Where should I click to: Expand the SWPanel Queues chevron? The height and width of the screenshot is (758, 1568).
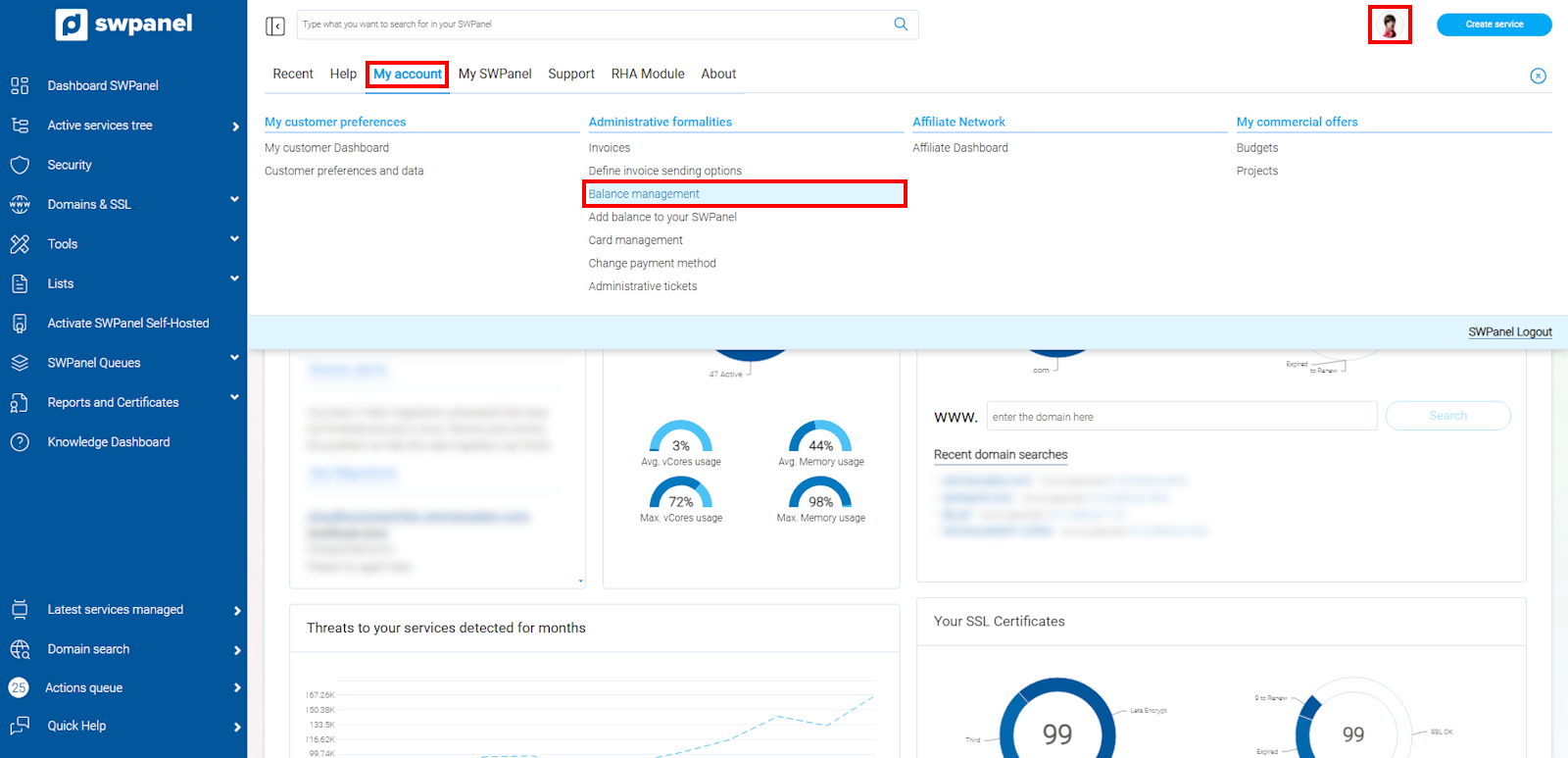click(x=235, y=358)
